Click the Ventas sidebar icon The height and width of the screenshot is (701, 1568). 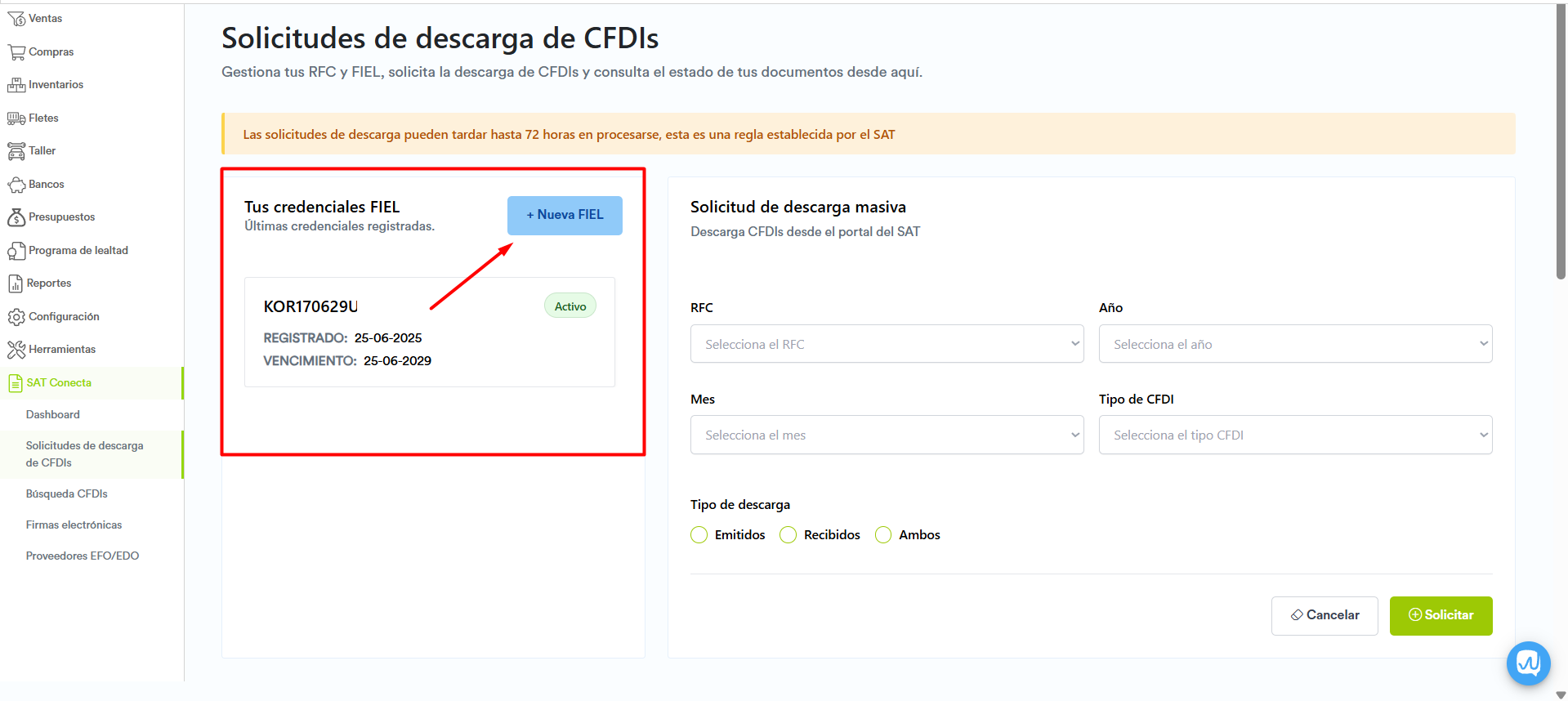[16, 19]
